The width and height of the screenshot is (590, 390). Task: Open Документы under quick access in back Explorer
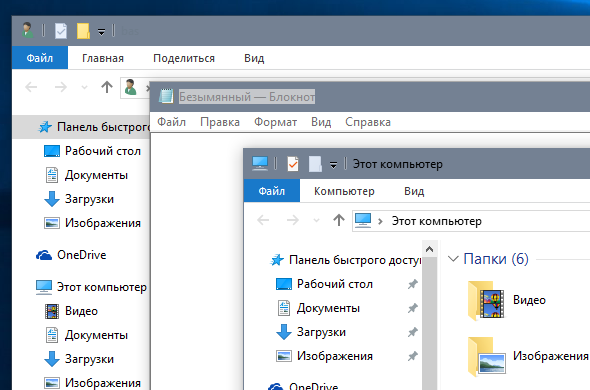87,175
